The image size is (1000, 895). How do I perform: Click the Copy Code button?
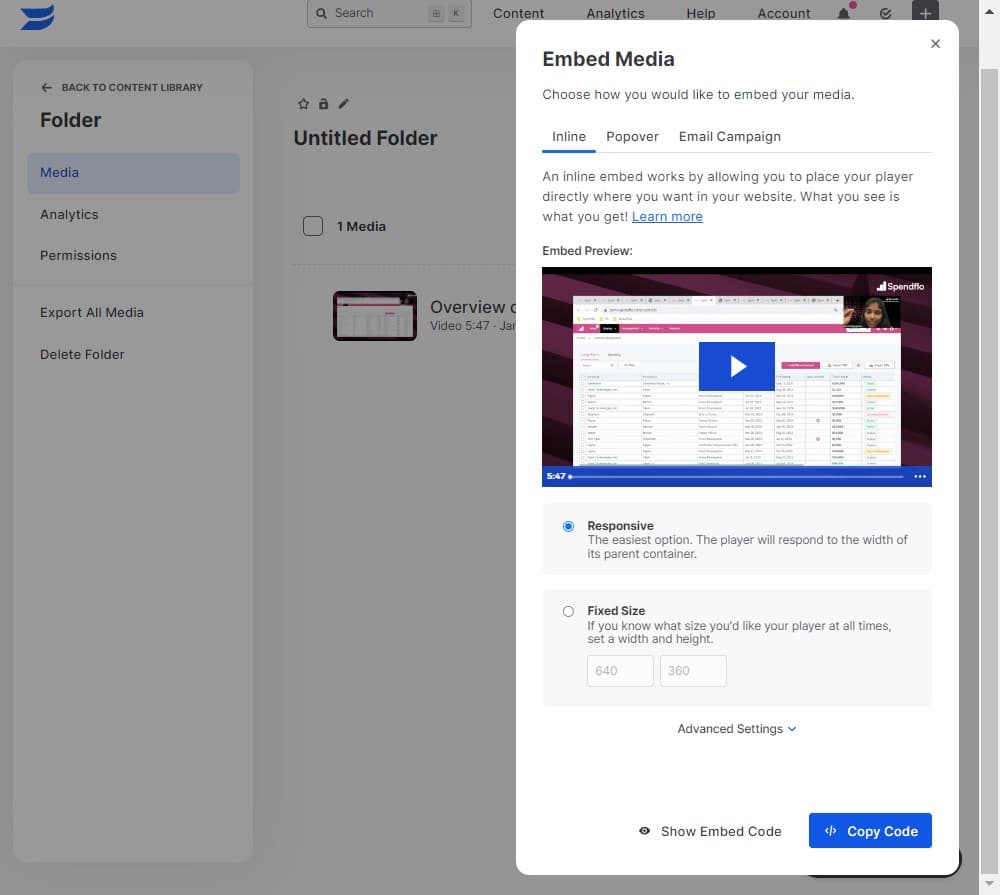click(869, 830)
